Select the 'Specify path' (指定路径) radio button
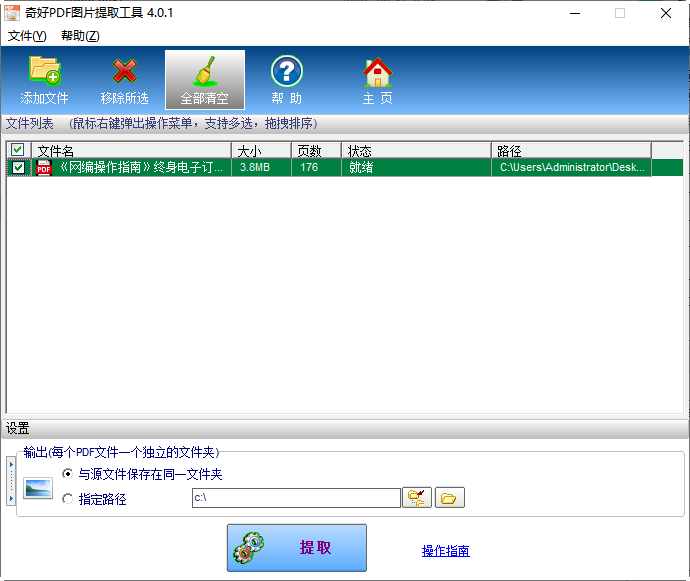The height and width of the screenshot is (581, 690). tap(68, 499)
